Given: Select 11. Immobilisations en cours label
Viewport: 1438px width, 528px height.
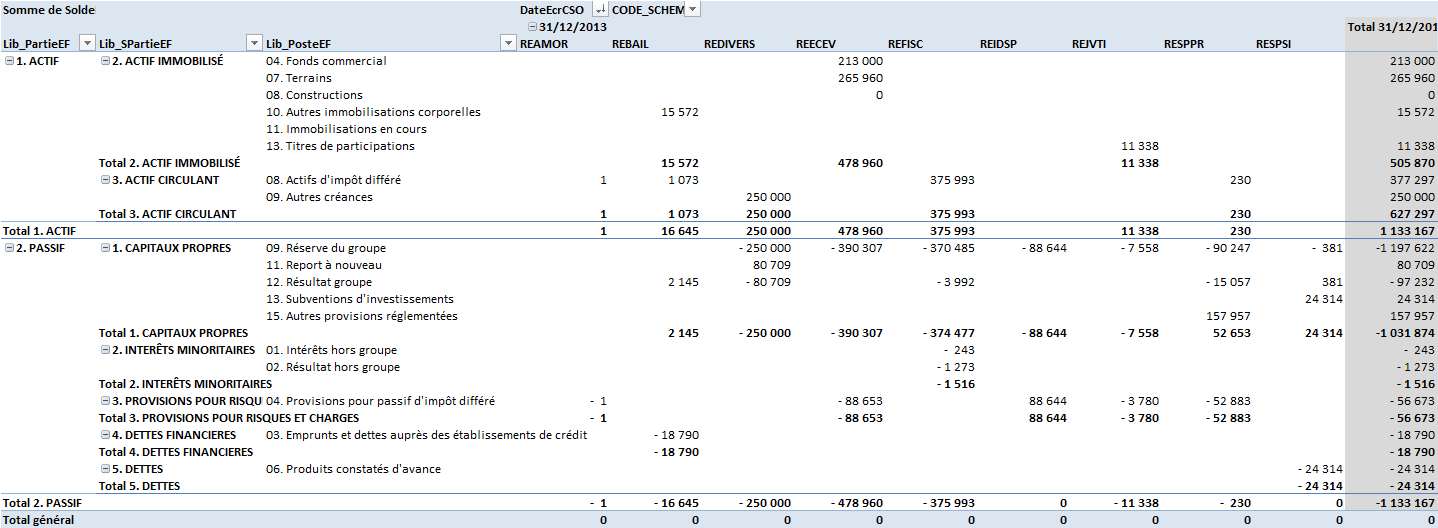Looking at the screenshot, I should click(x=346, y=129).
